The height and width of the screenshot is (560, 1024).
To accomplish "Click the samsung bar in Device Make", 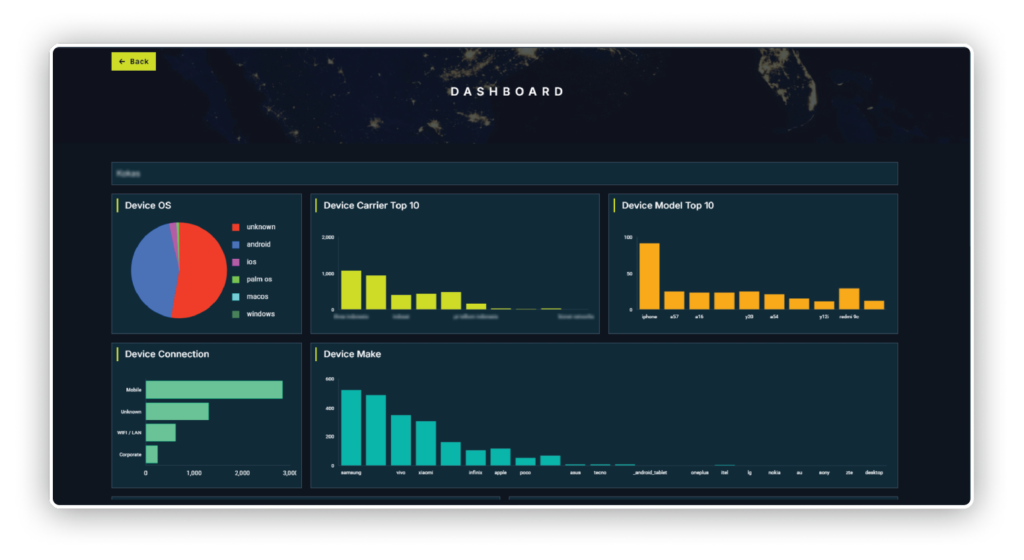I will coord(351,428).
